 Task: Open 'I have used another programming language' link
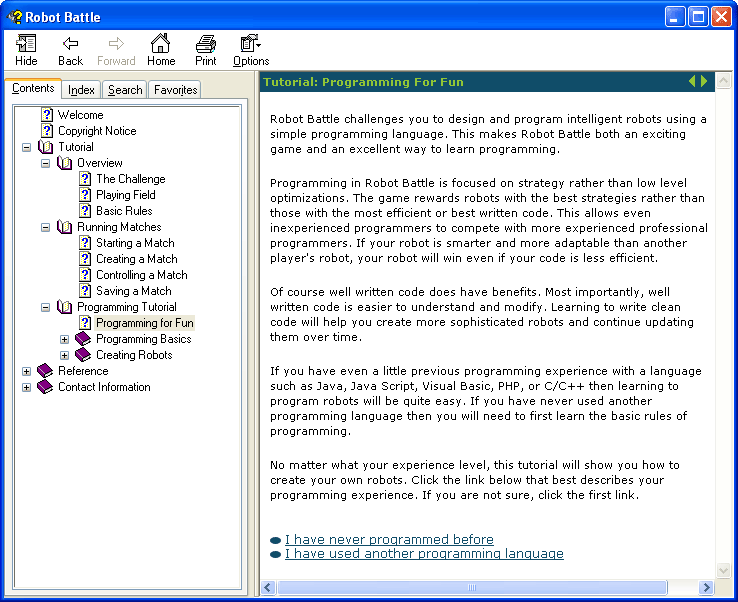point(424,554)
